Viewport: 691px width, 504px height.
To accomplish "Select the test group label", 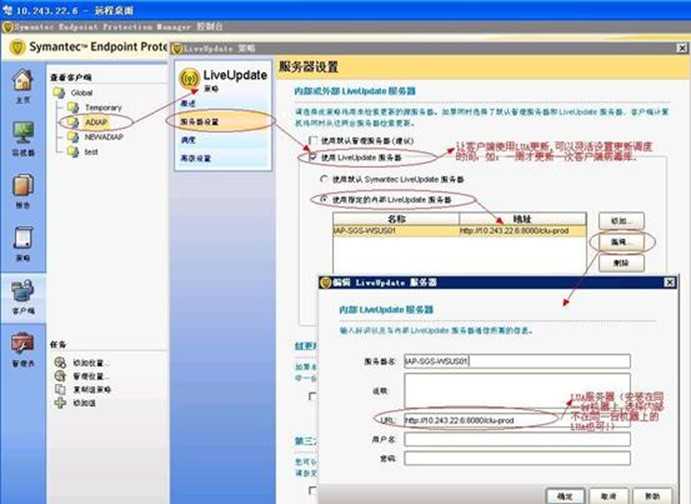I will (91, 152).
